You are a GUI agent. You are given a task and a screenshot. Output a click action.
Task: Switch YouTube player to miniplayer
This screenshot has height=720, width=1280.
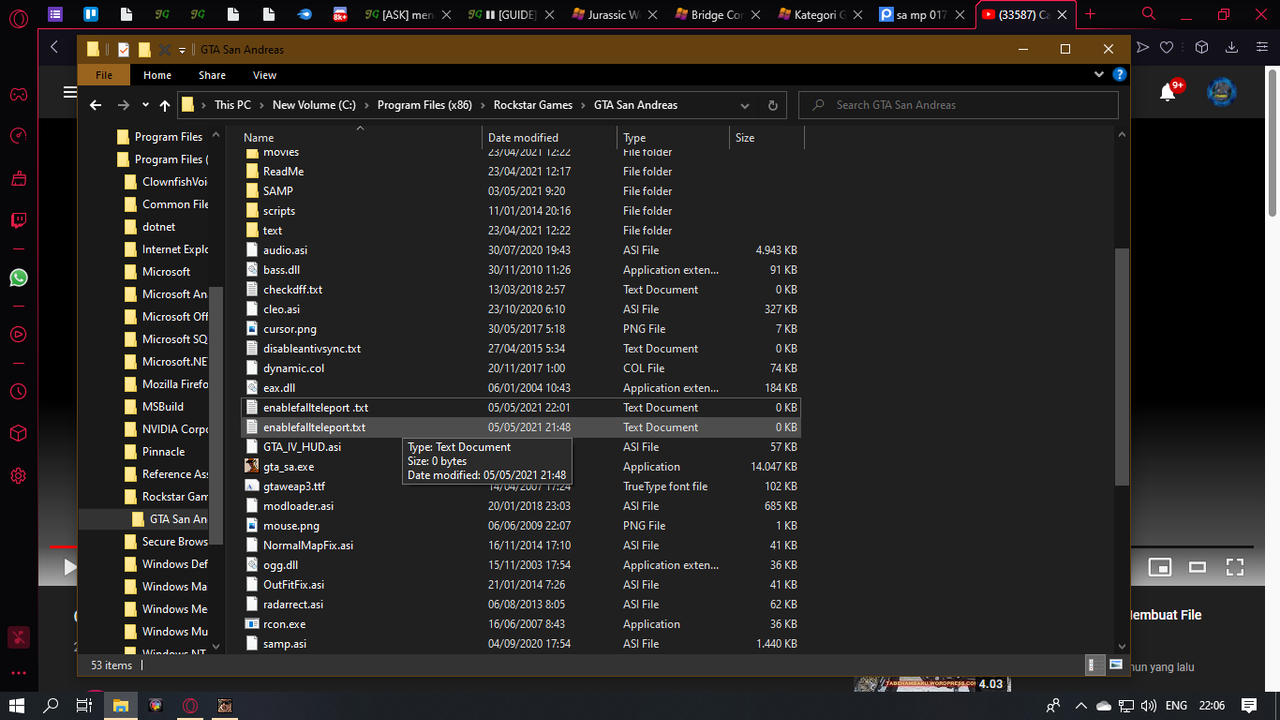(1159, 567)
